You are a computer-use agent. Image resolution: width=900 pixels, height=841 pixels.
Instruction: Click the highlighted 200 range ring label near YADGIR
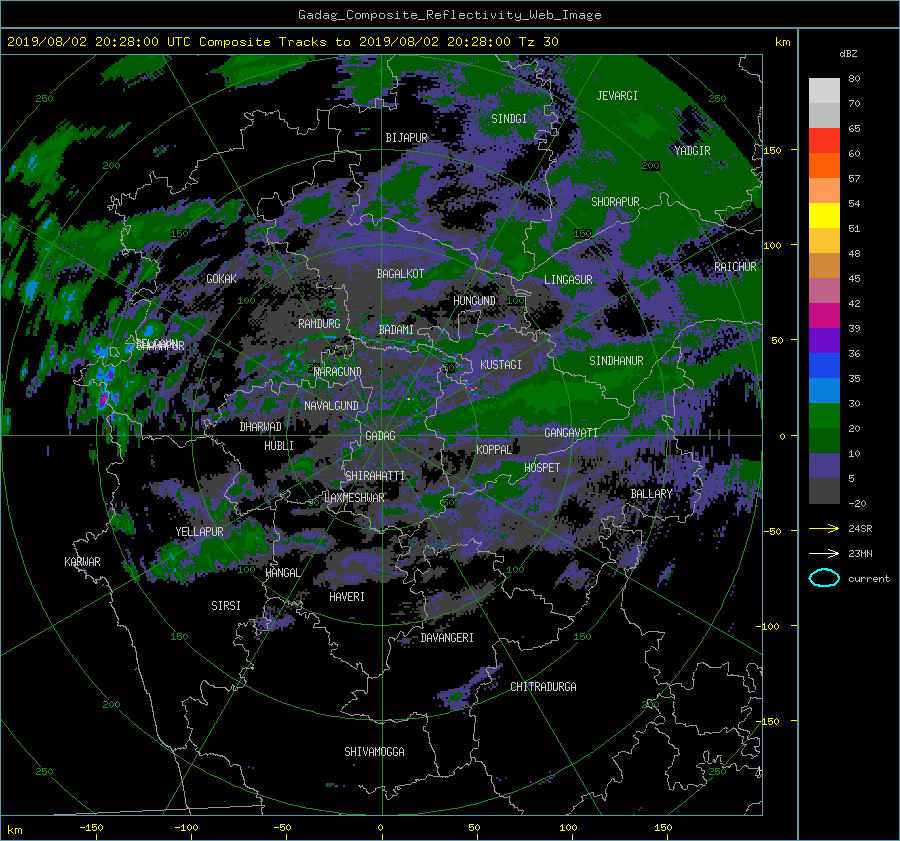(x=650, y=166)
